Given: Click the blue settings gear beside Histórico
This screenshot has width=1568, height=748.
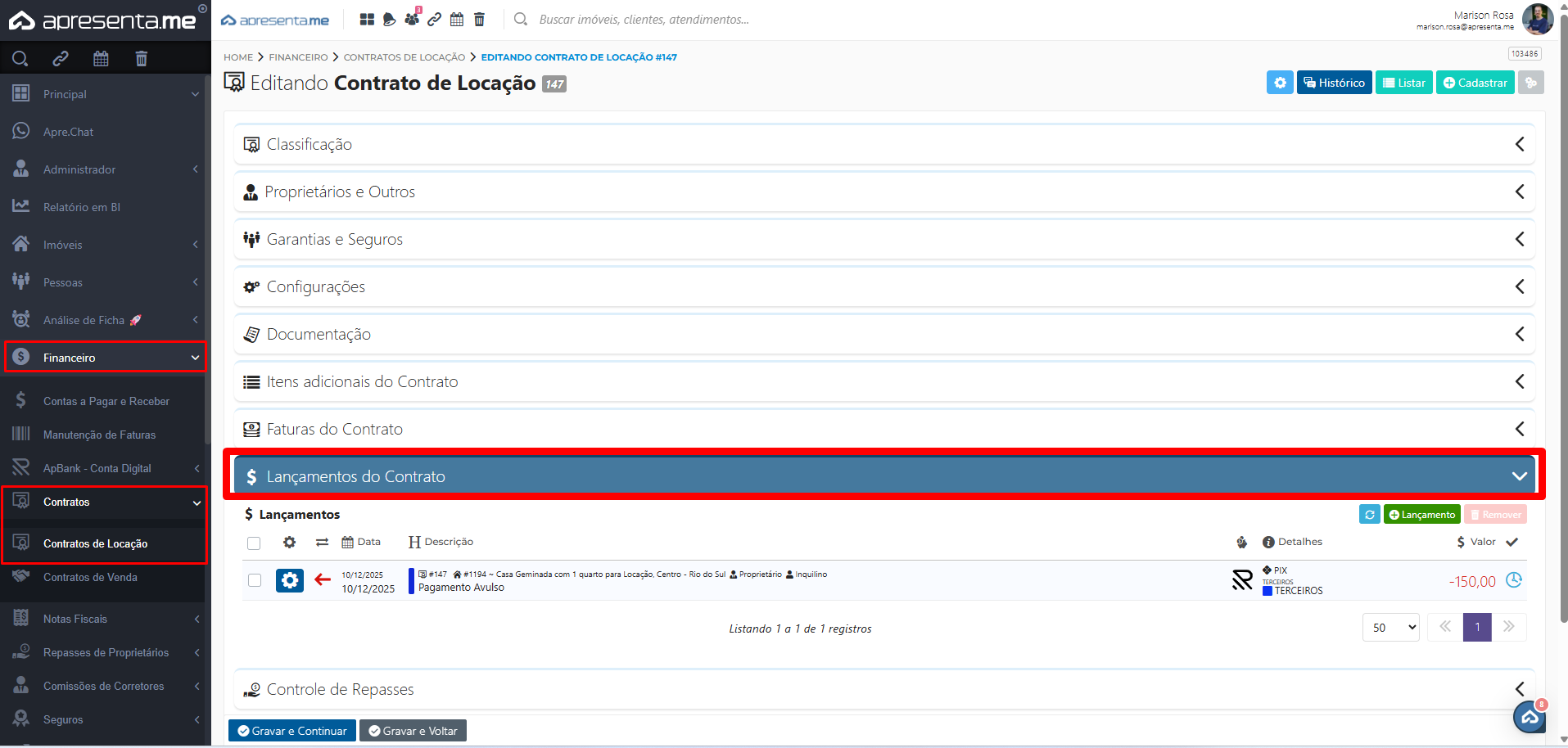Looking at the screenshot, I should 1280,83.
